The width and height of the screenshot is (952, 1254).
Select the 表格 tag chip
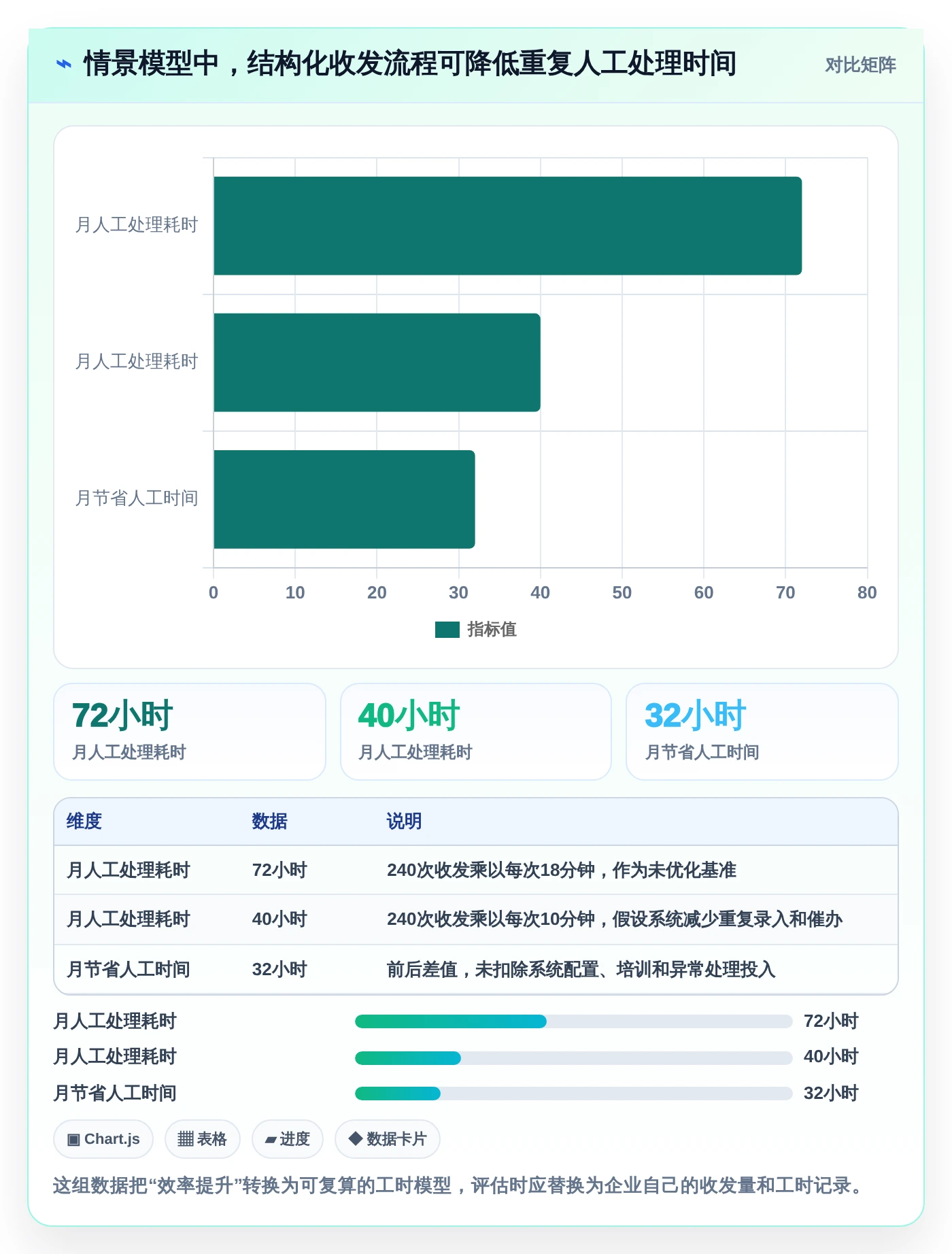pyautogui.click(x=202, y=1139)
